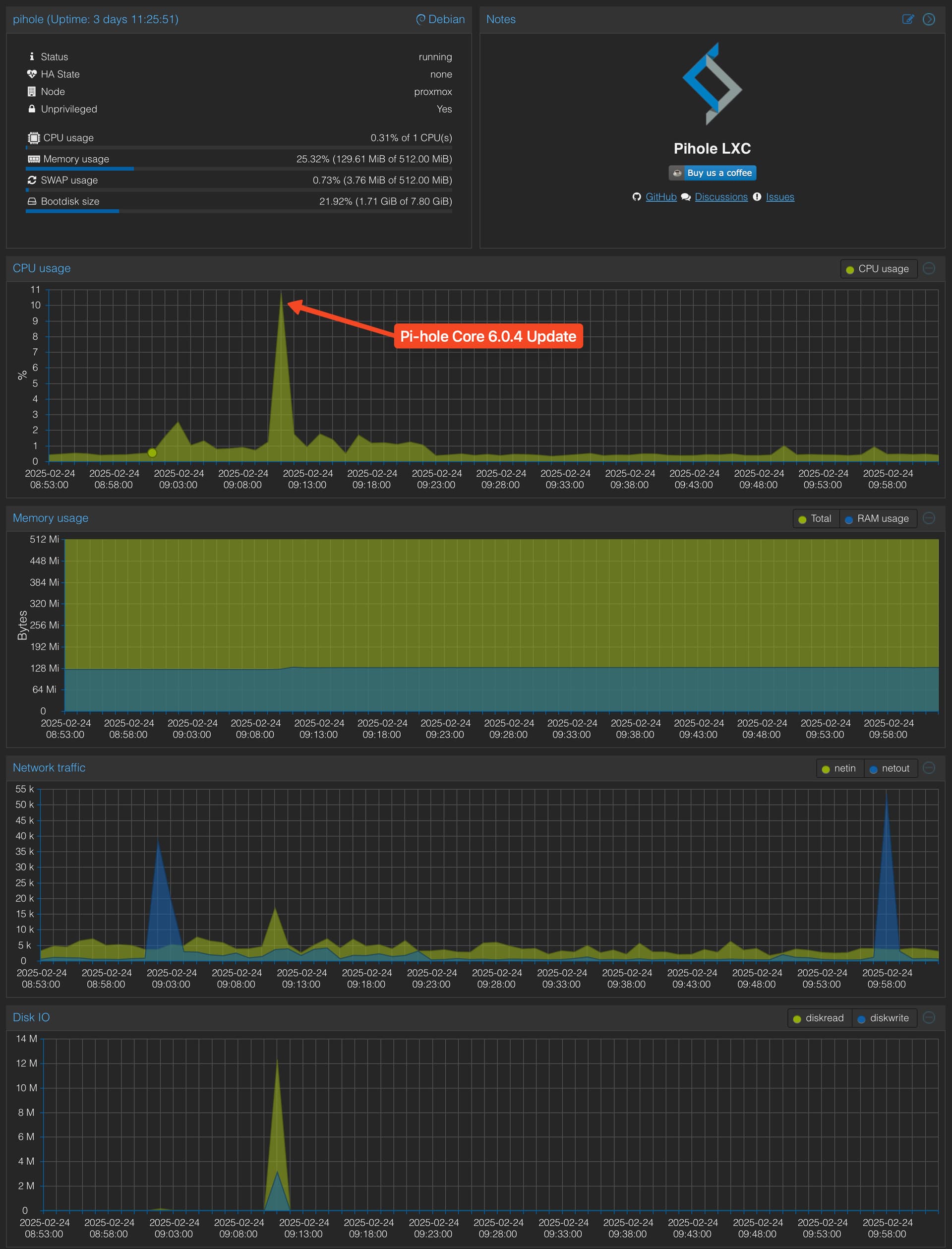Viewport: 952px width, 1249px height.
Task: Click the Network traffic chart undo-zoom icon
Action: click(929, 768)
